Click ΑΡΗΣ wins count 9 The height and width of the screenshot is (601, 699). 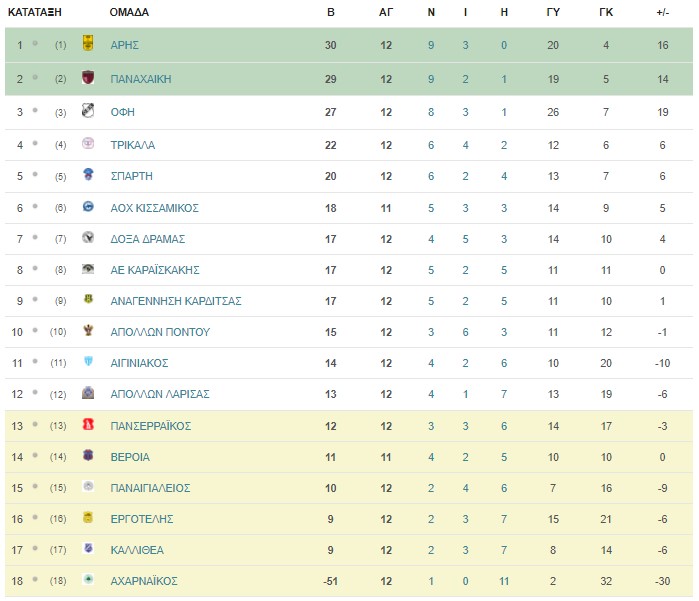[431, 45]
